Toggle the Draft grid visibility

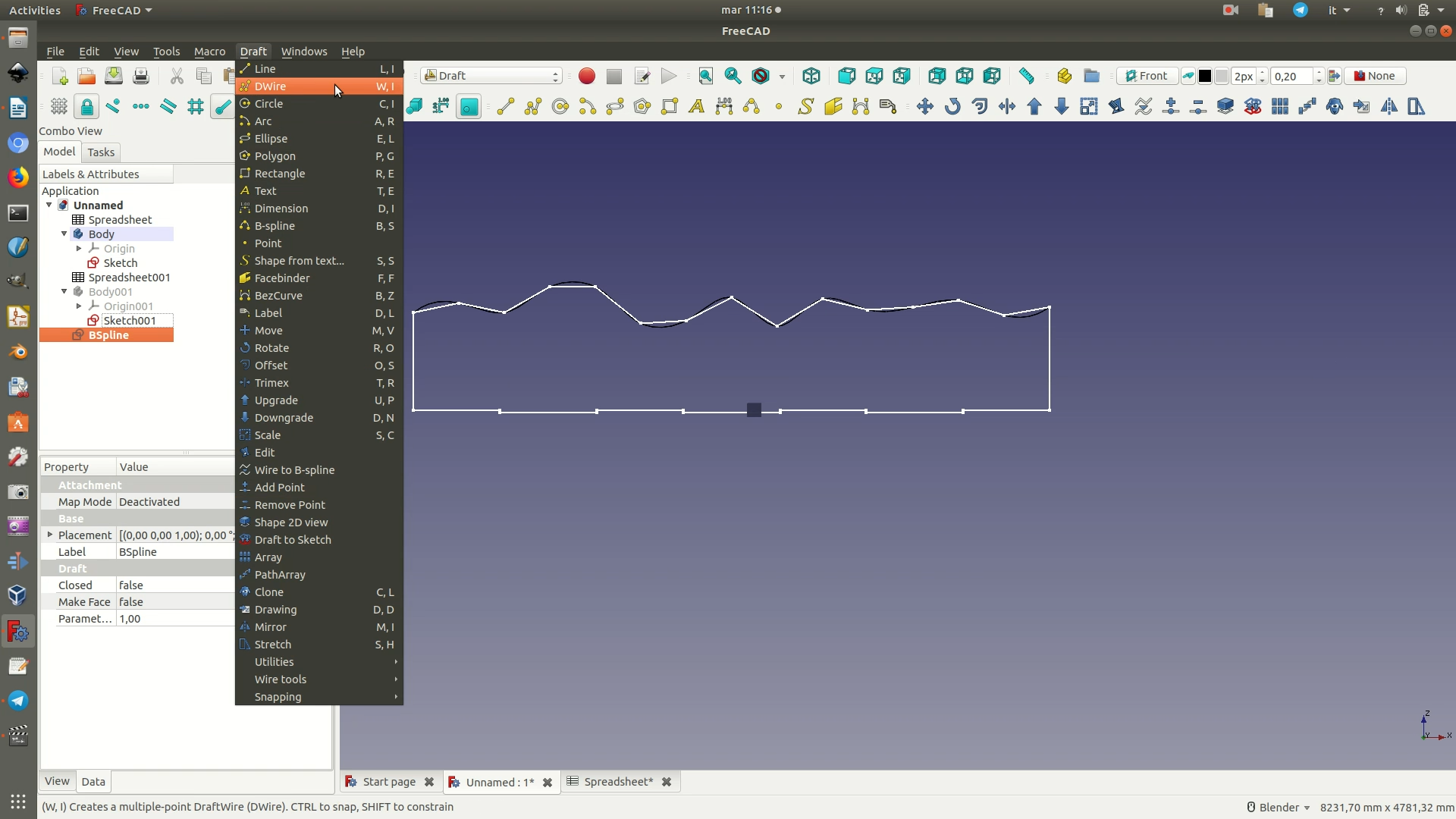(x=59, y=107)
